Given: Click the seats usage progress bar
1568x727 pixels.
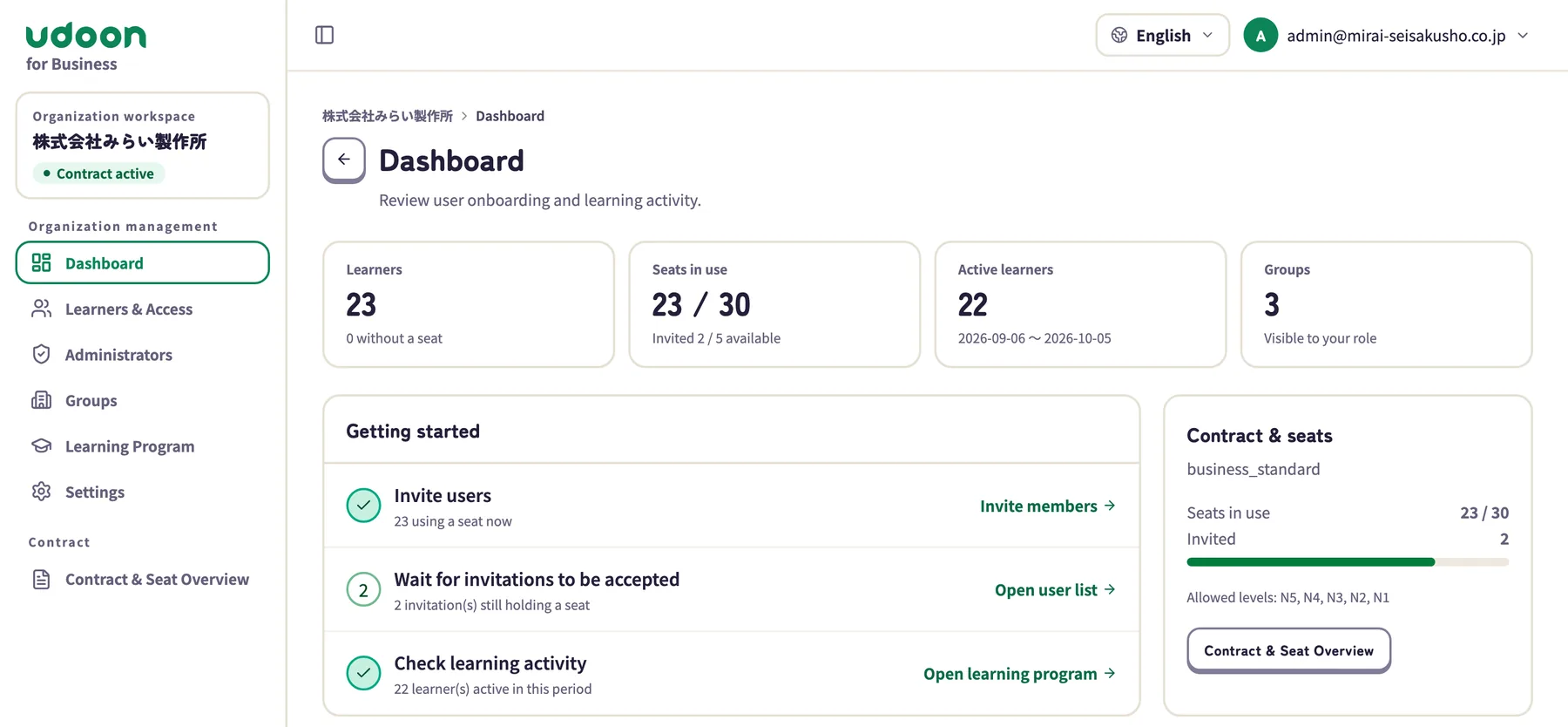Looking at the screenshot, I should pyautogui.click(x=1348, y=562).
